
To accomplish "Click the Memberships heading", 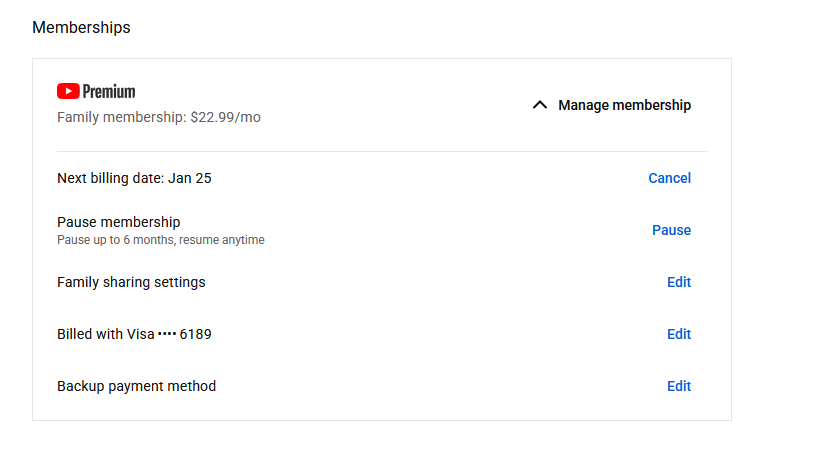I will (x=81, y=28).
